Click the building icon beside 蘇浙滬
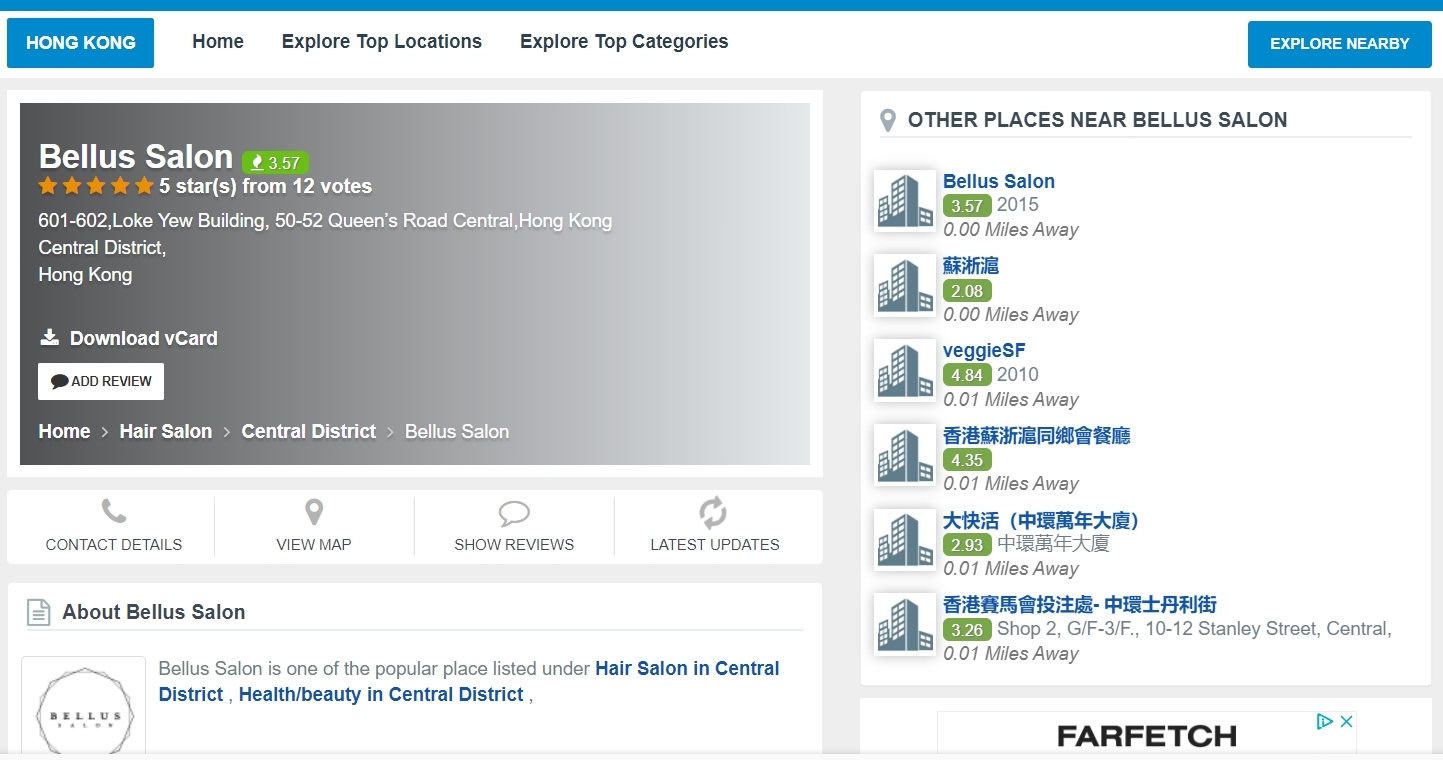This screenshot has height=760, width=1443. pyautogui.click(x=905, y=285)
